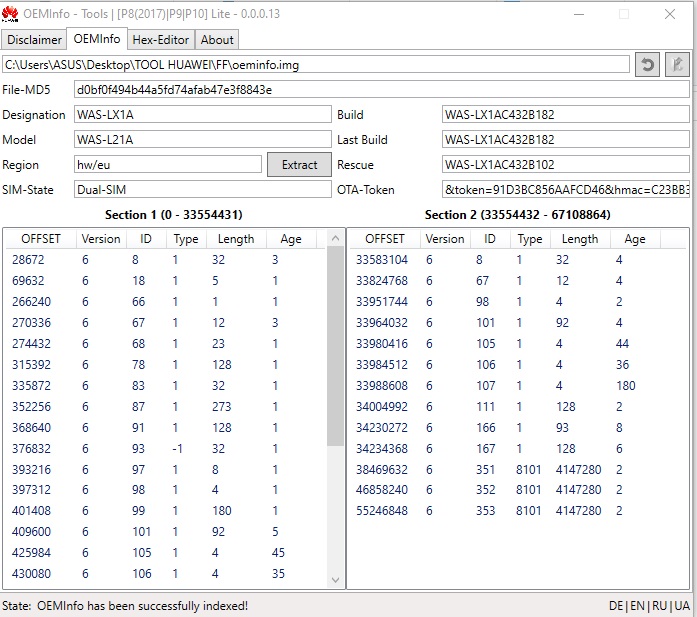Sort Section 2 by Version header

(445, 239)
